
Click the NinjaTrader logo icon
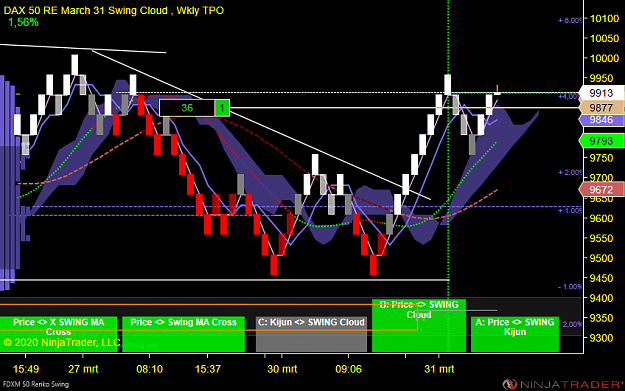[x=510, y=384]
